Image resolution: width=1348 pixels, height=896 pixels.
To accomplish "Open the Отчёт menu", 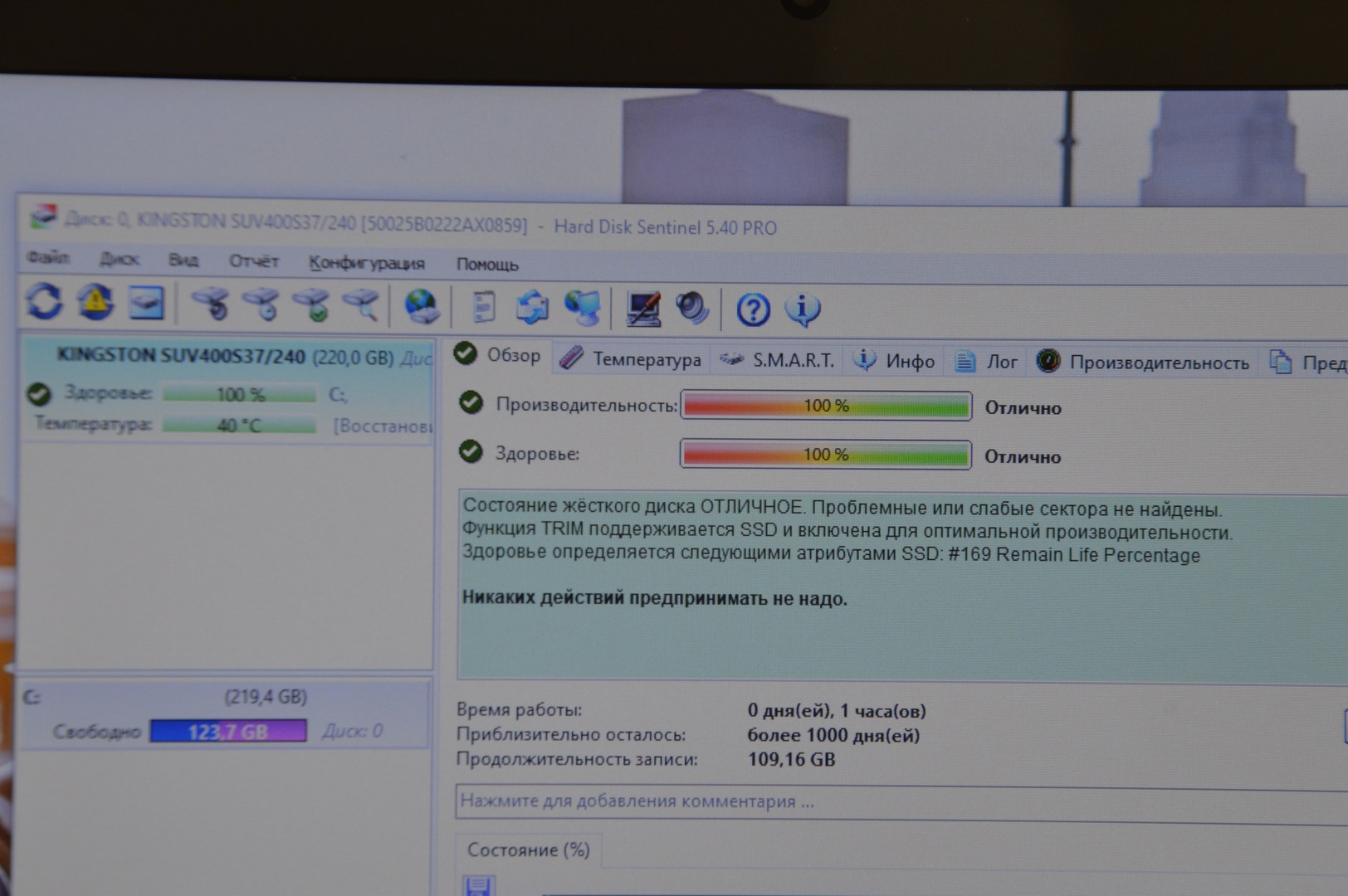I will click(253, 261).
